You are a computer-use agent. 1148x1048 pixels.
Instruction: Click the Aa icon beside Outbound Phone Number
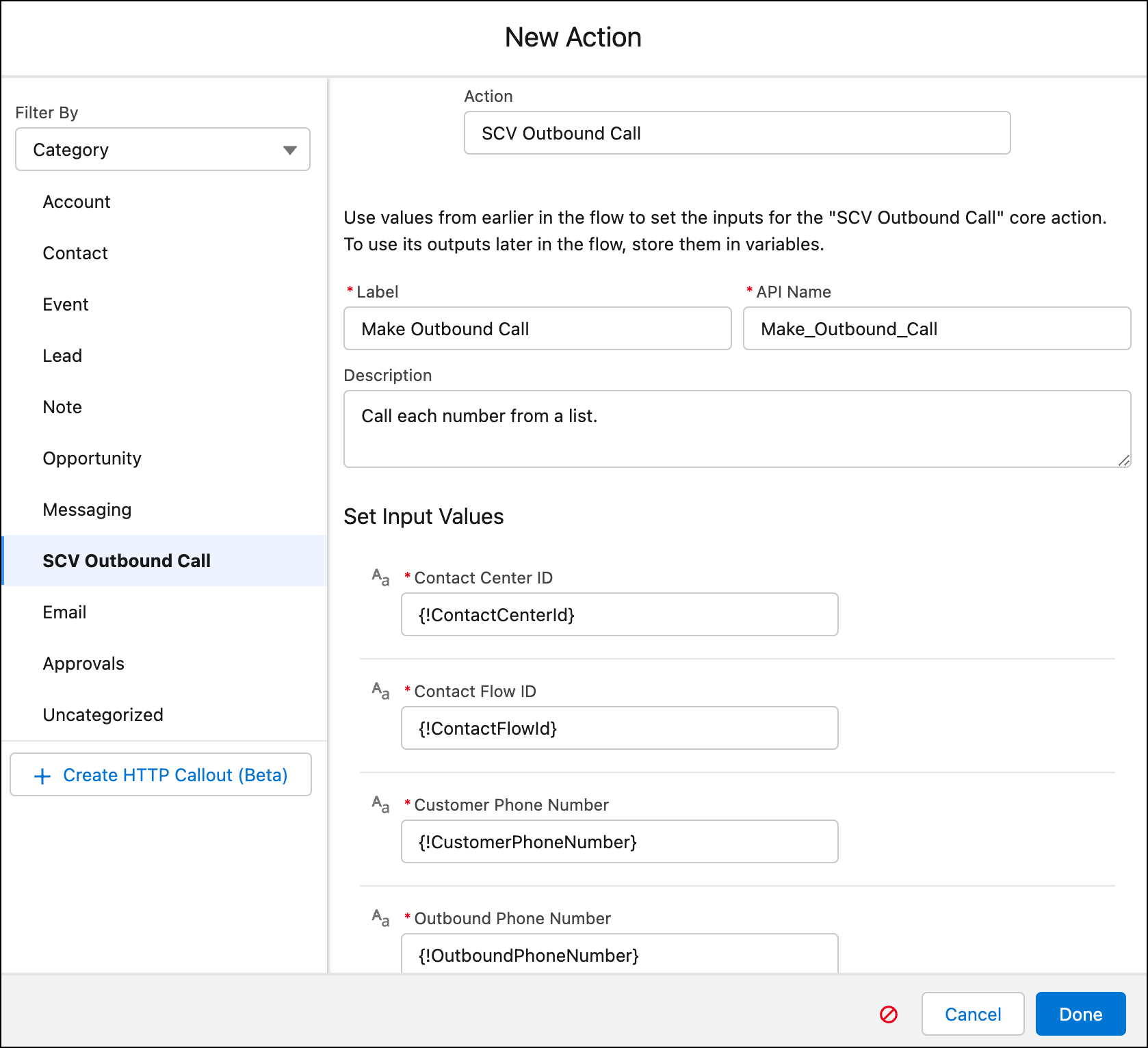(380, 919)
